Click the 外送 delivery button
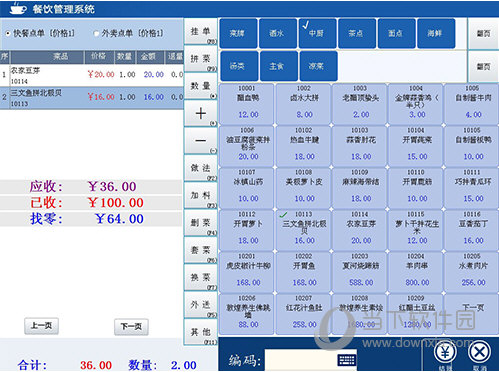Viewport: 499px width, 372px height. 201,305
